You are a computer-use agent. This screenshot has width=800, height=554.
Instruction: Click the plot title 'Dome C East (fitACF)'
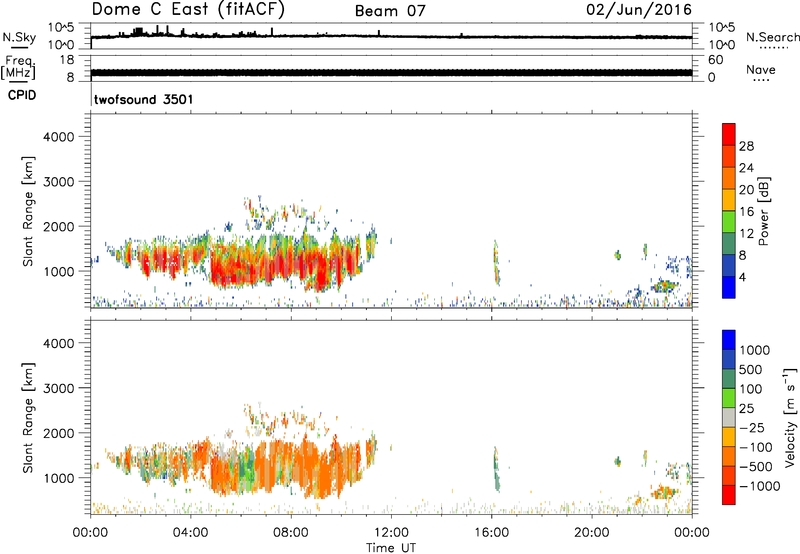coord(188,9)
